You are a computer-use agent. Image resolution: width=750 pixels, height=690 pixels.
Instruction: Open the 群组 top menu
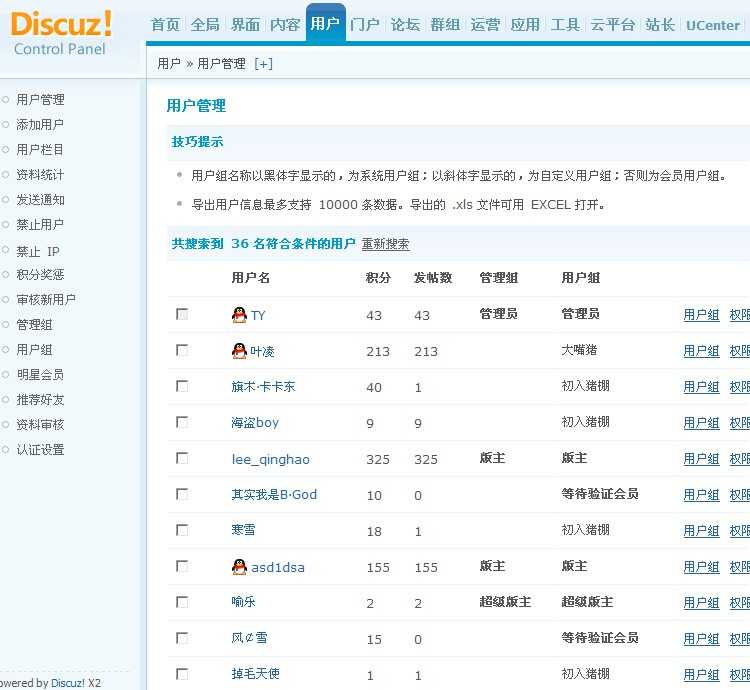point(445,25)
